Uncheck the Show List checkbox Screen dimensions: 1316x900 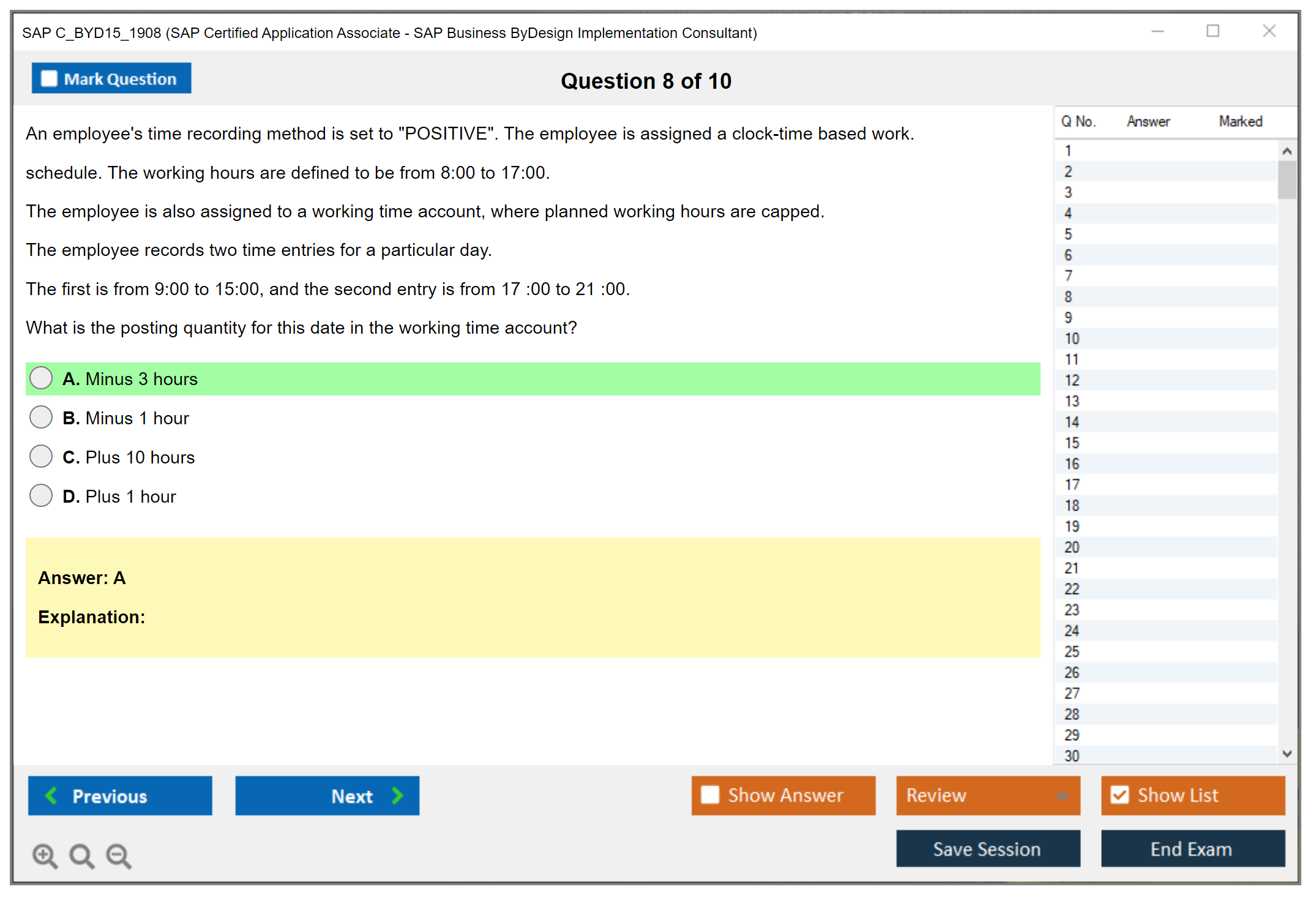pyautogui.click(x=1120, y=795)
